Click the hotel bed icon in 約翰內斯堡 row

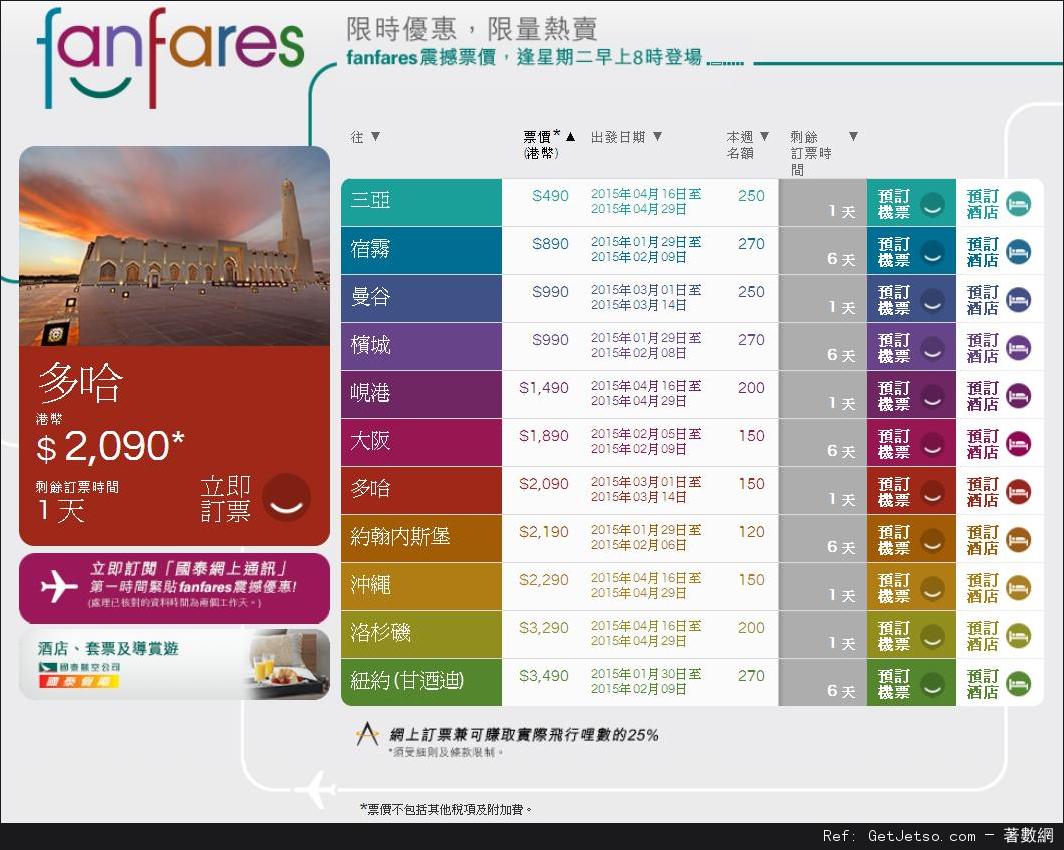tap(1018, 541)
